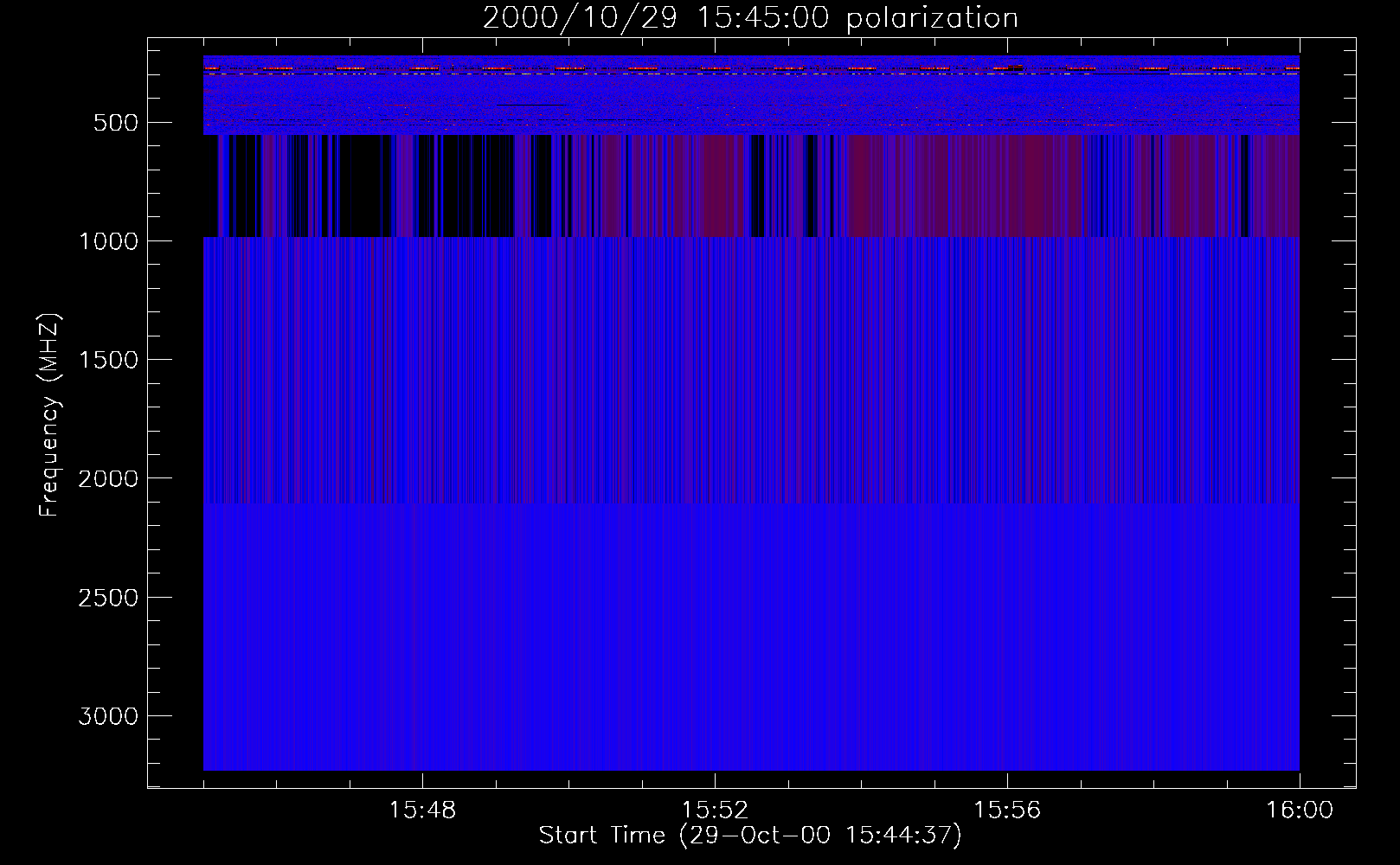Viewport: 1400px width, 865px height.
Task: Click the 15:48 time tick label
Action: (x=422, y=811)
